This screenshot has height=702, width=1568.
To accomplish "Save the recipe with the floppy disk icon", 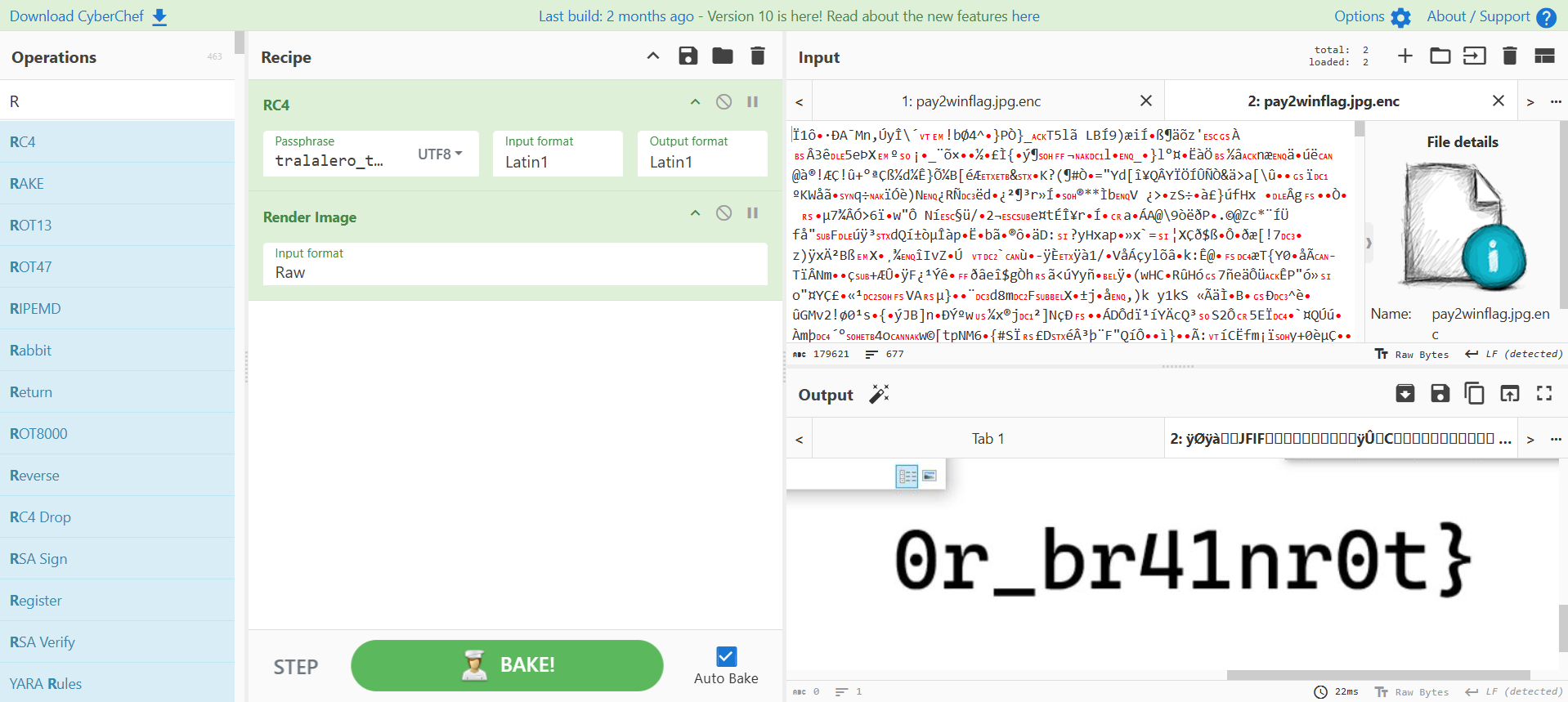I will tap(688, 56).
